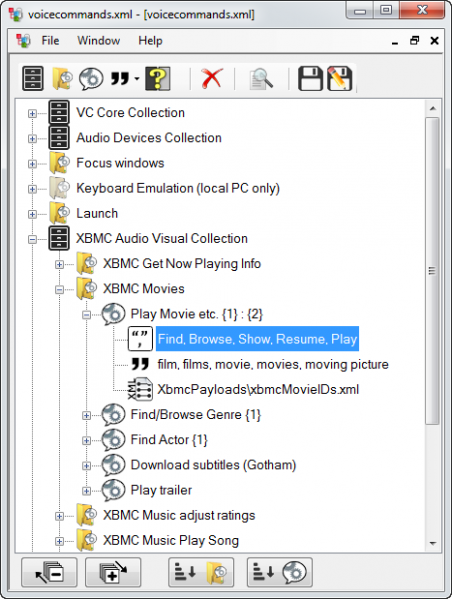452x599 pixels.
Task: Click Focus windows folder icon
Action: [x=60, y=162]
